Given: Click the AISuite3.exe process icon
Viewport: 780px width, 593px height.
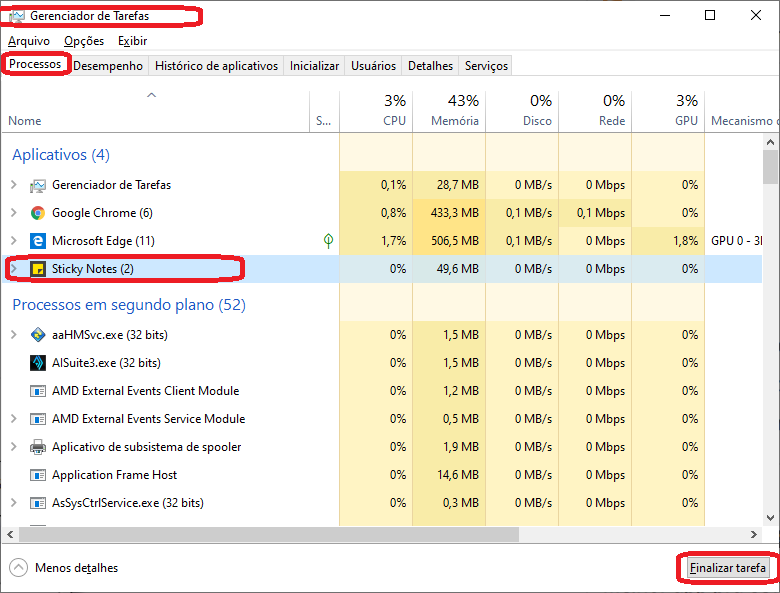Looking at the screenshot, I should (38, 363).
